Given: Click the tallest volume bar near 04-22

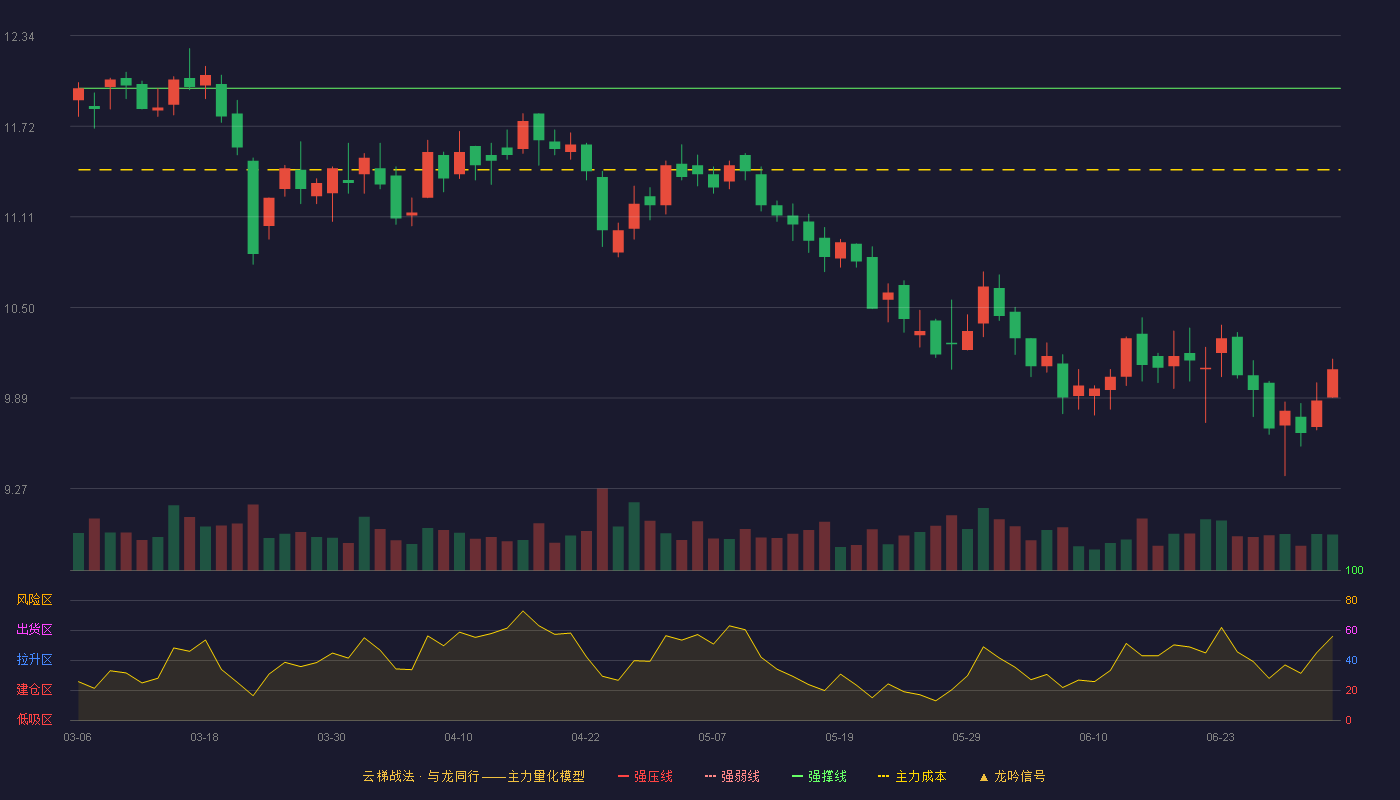Looking at the screenshot, I should (x=602, y=529).
